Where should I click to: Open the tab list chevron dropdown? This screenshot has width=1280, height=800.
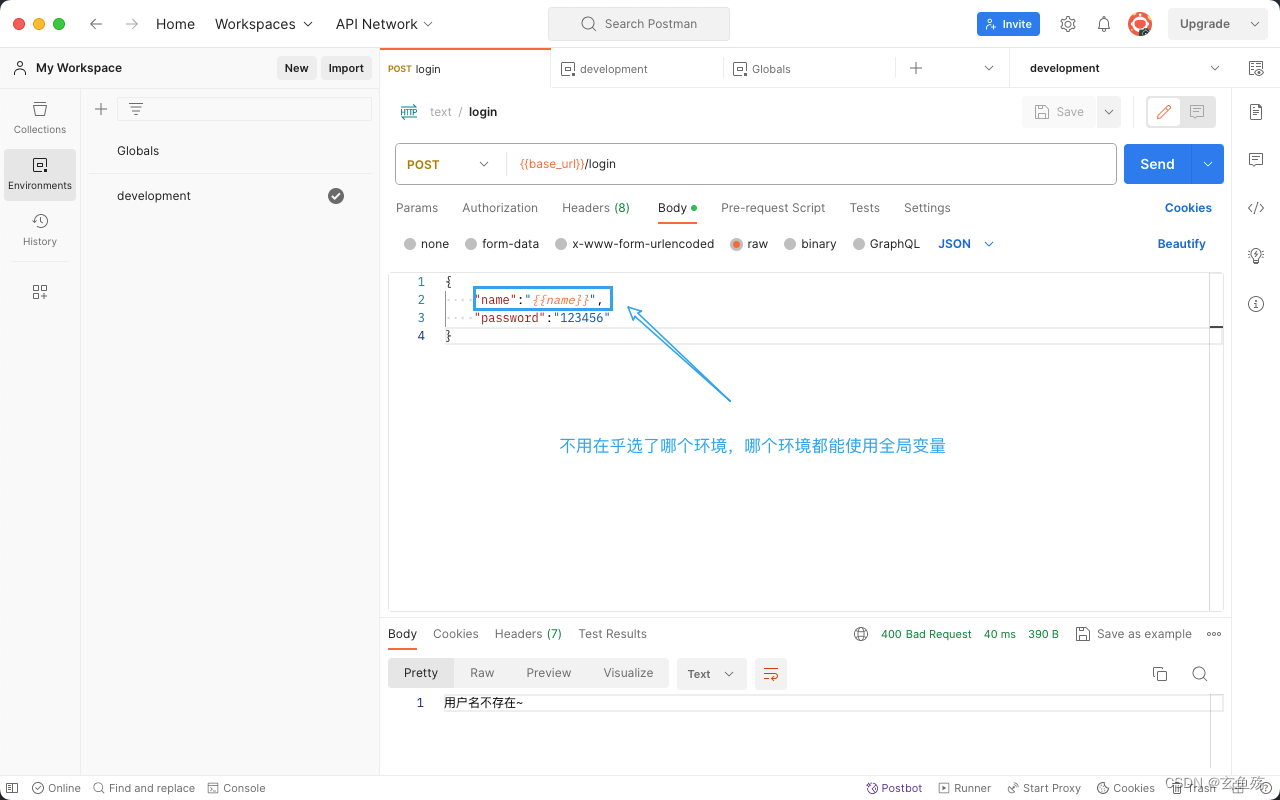tap(989, 68)
